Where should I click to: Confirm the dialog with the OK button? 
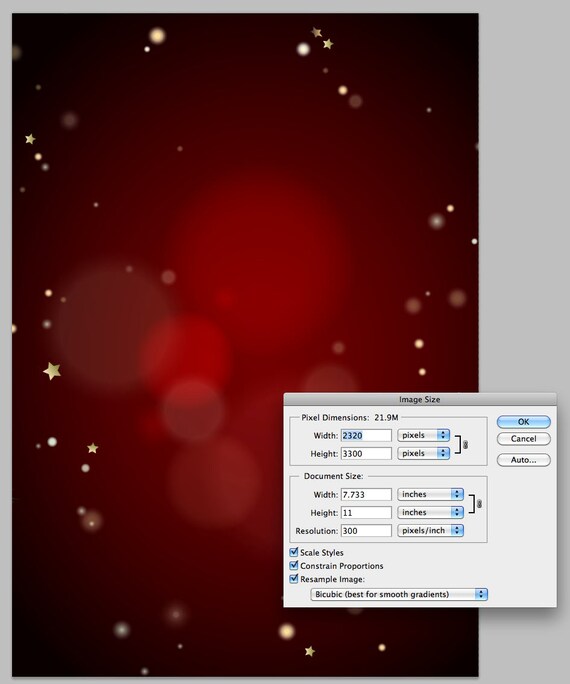(524, 422)
